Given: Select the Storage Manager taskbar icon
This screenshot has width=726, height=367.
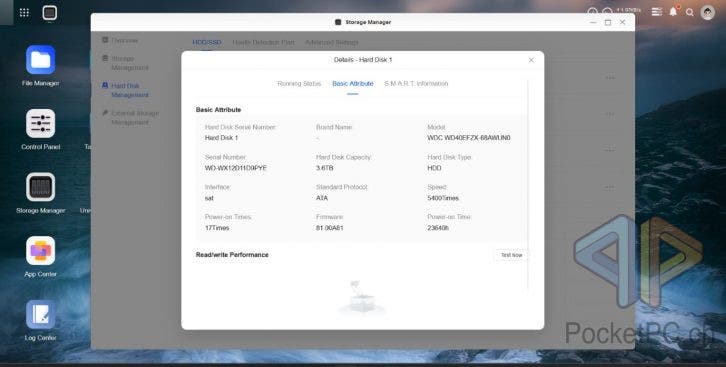Looking at the screenshot, I should (x=50, y=12).
